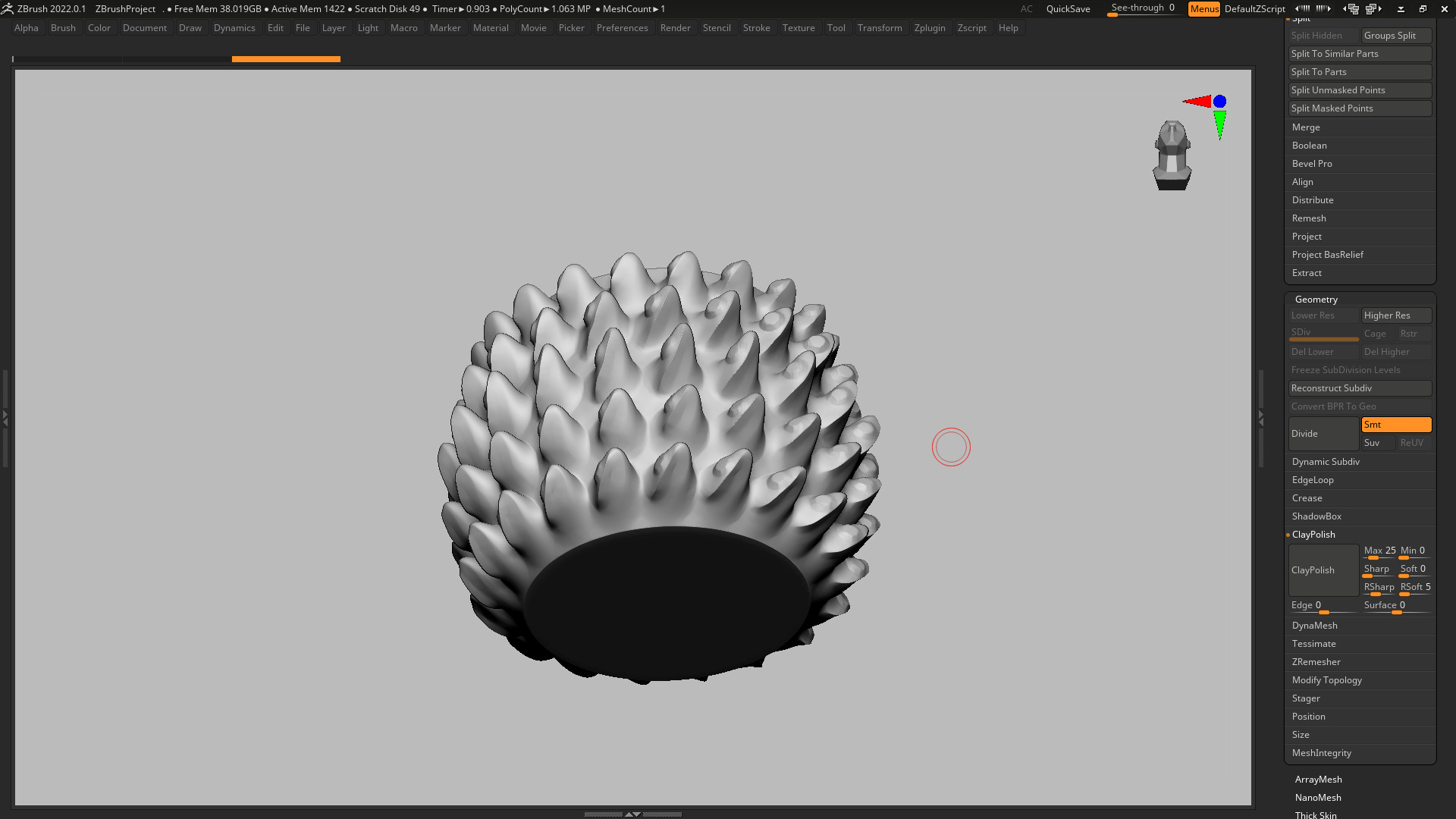The height and width of the screenshot is (819, 1456).
Task: Adjust the ClayPolish Surface slider
Action: click(x=1396, y=607)
